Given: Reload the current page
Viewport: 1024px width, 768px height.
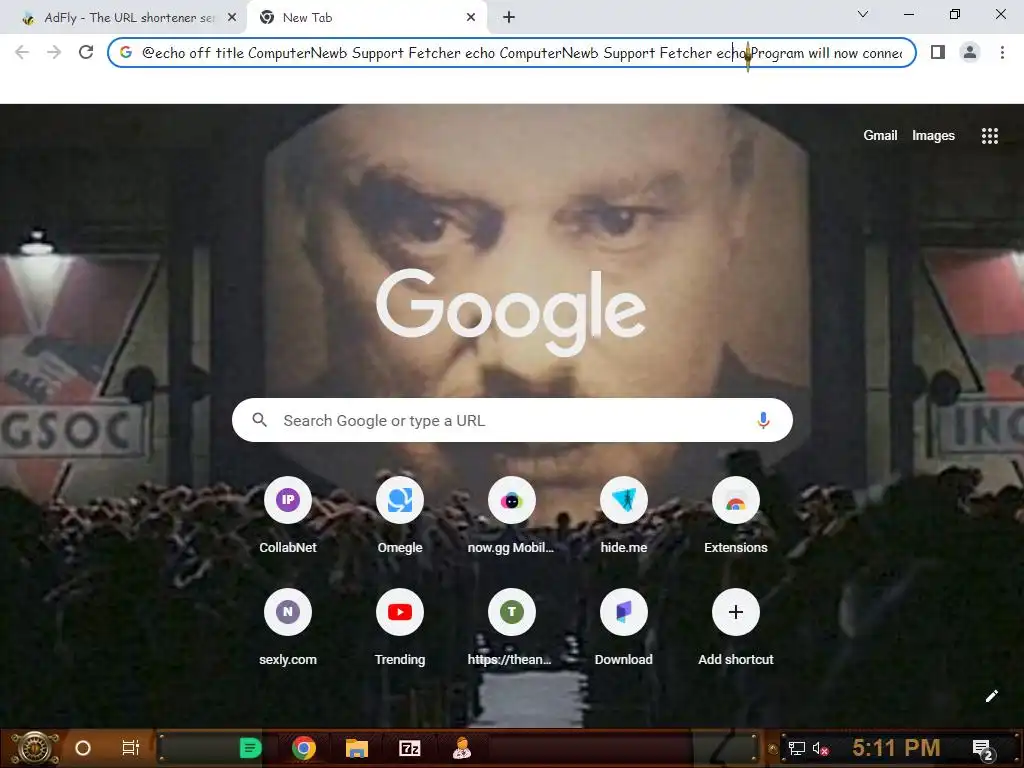Looking at the screenshot, I should [x=86, y=52].
